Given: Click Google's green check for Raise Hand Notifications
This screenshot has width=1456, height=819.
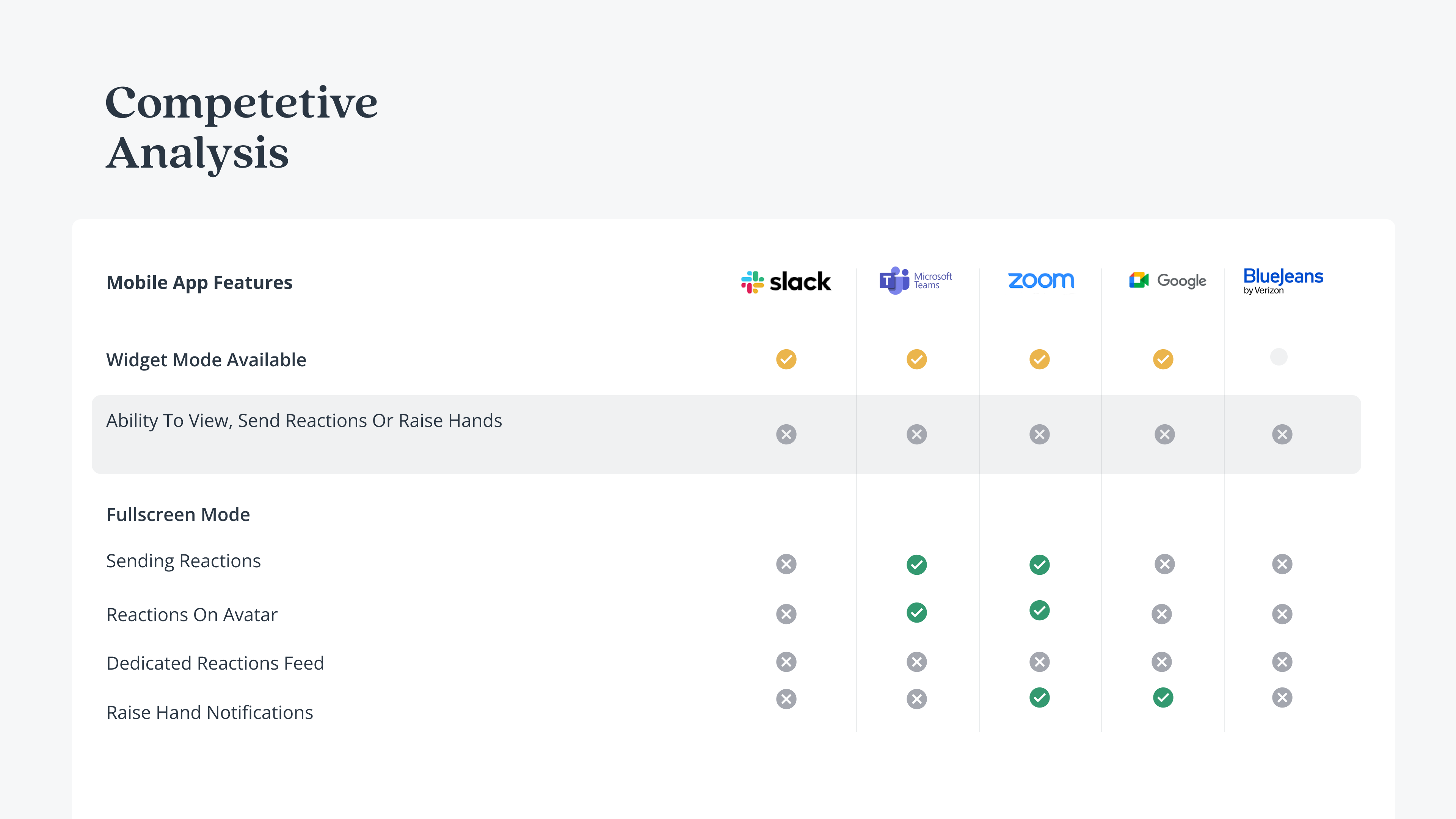Looking at the screenshot, I should [1163, 698].
